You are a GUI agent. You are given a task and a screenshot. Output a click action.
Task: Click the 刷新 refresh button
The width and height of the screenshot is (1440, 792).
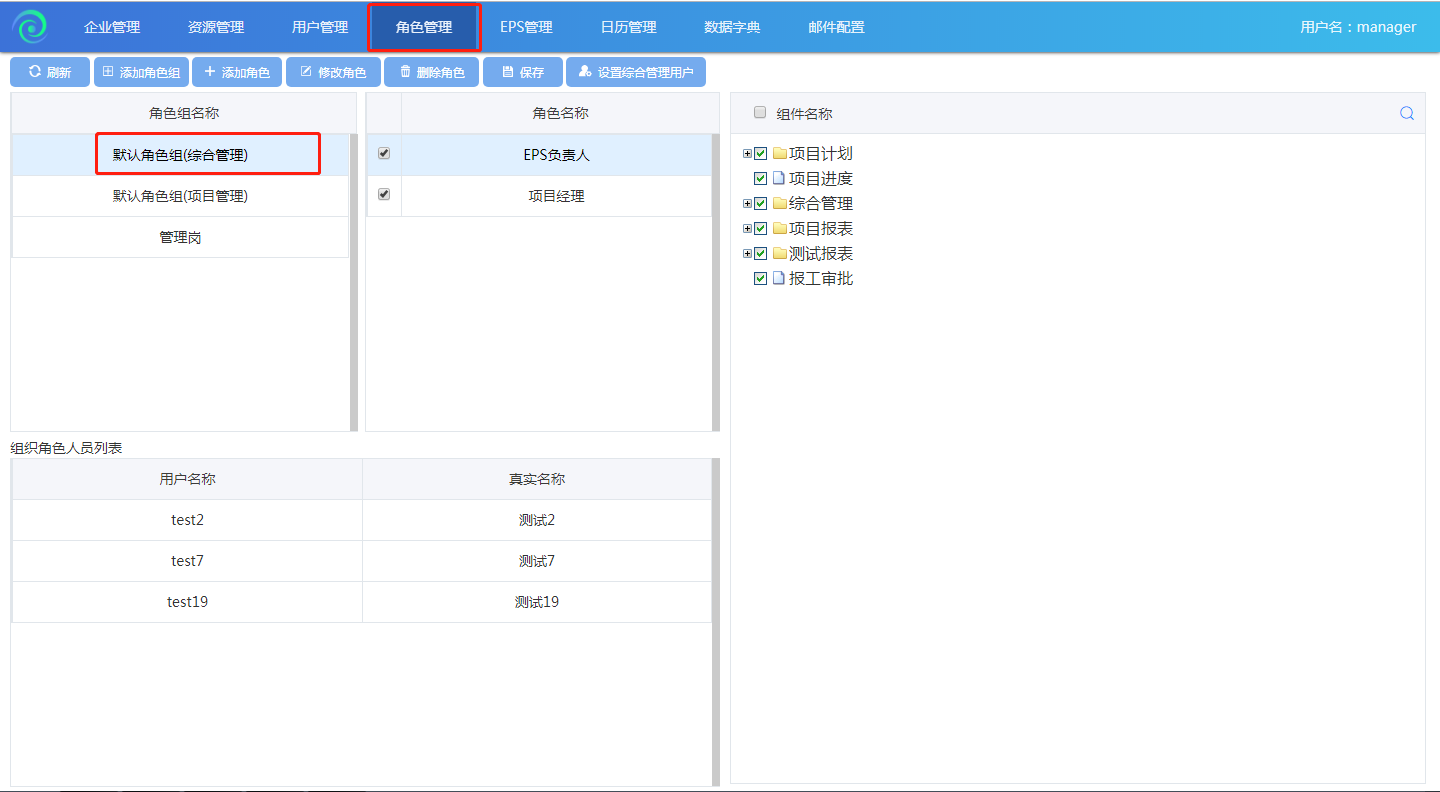point(50,72)
